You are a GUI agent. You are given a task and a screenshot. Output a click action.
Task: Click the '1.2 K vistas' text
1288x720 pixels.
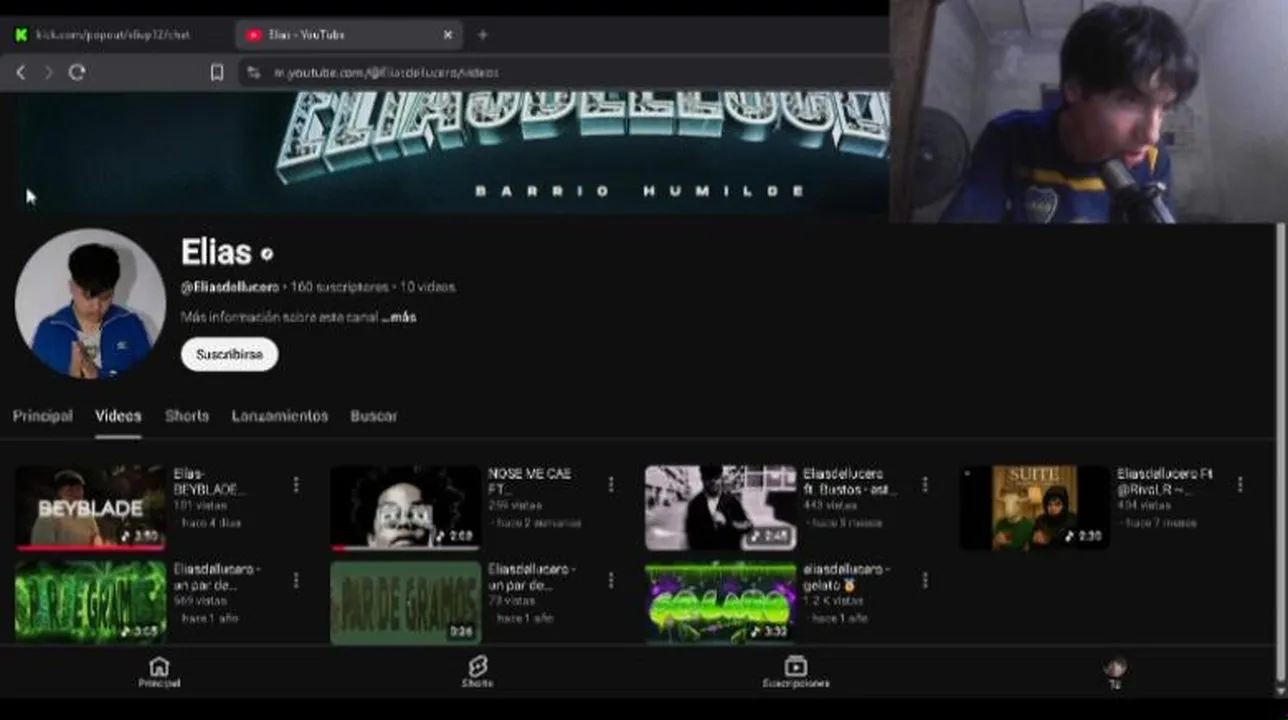click(x=833, y=601)
